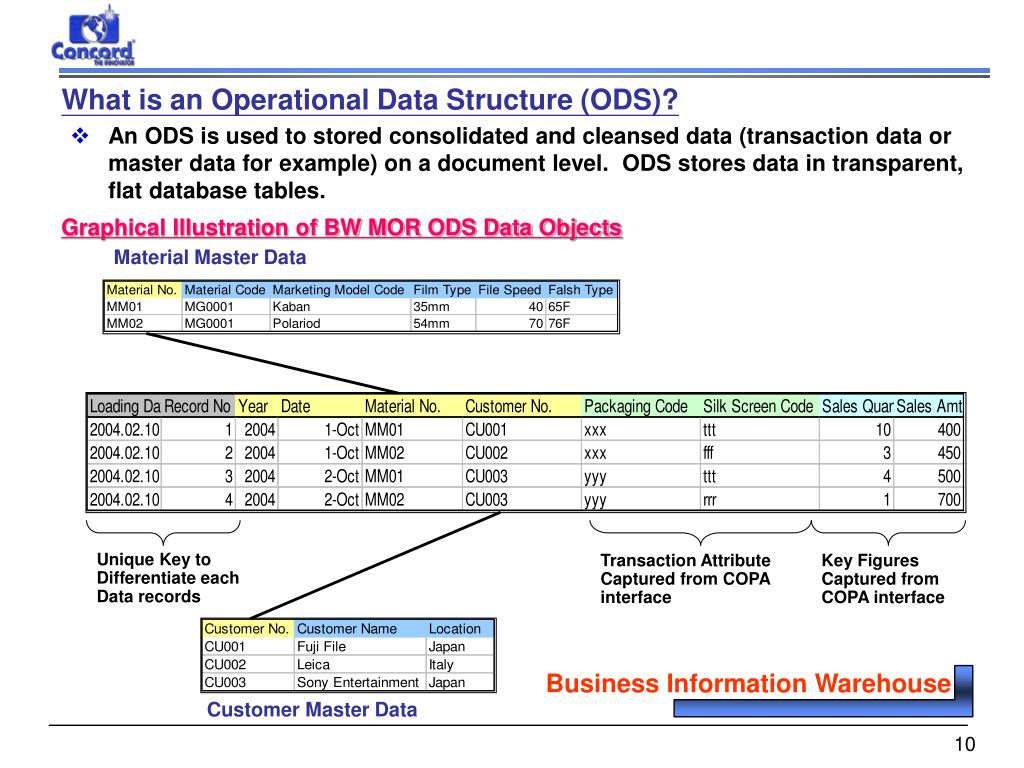The height and width of the screenshot is (768, 1024).
Task: Click the 'Graphical Illustration of BW MOR ODS Data Objects' heading
Action: [342, 228]
